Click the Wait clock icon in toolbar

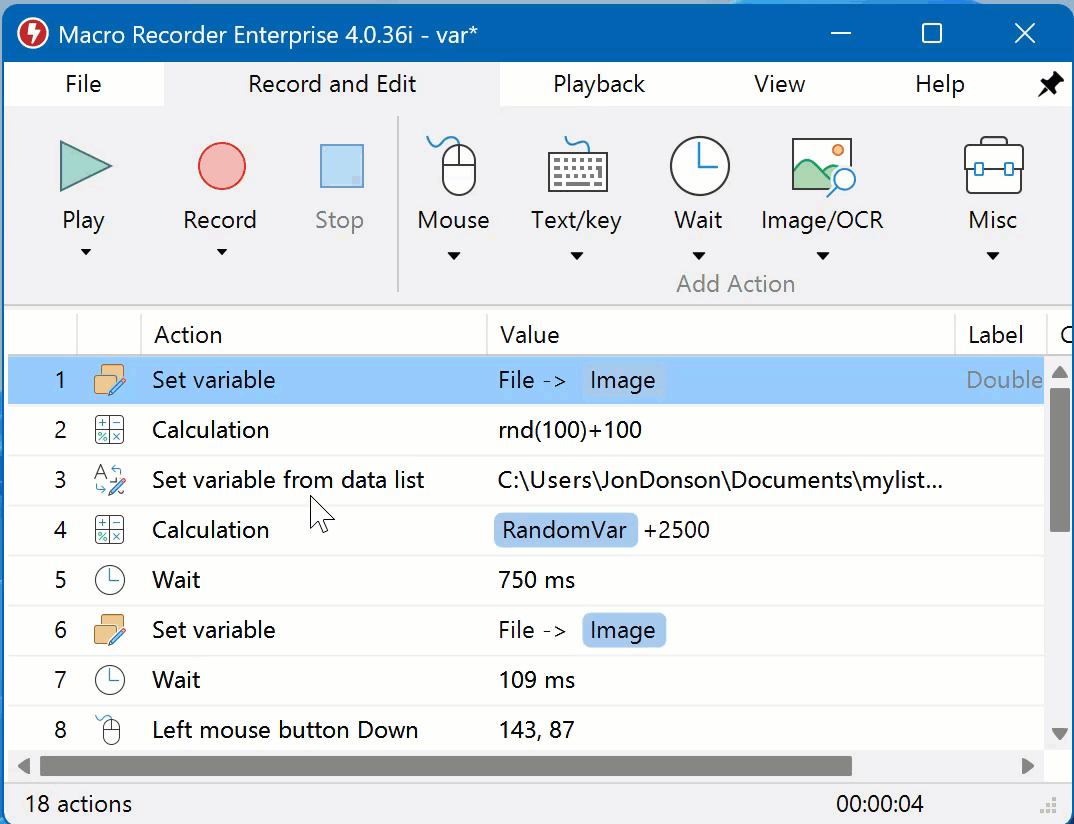[699, 166]
